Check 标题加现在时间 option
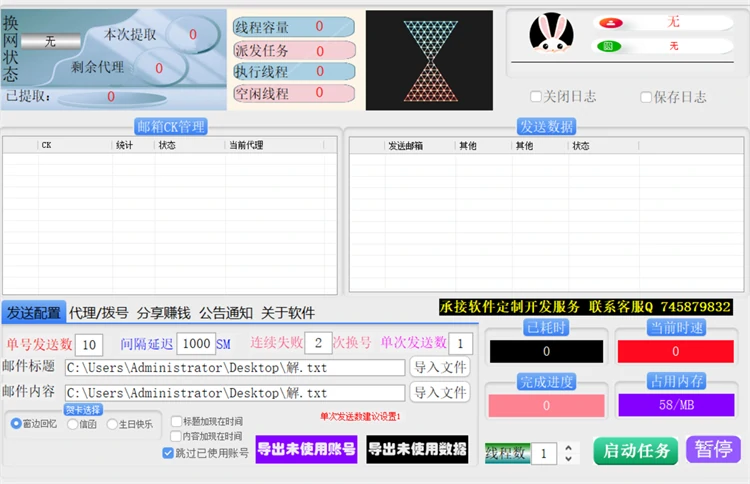 tap(176, 421)
